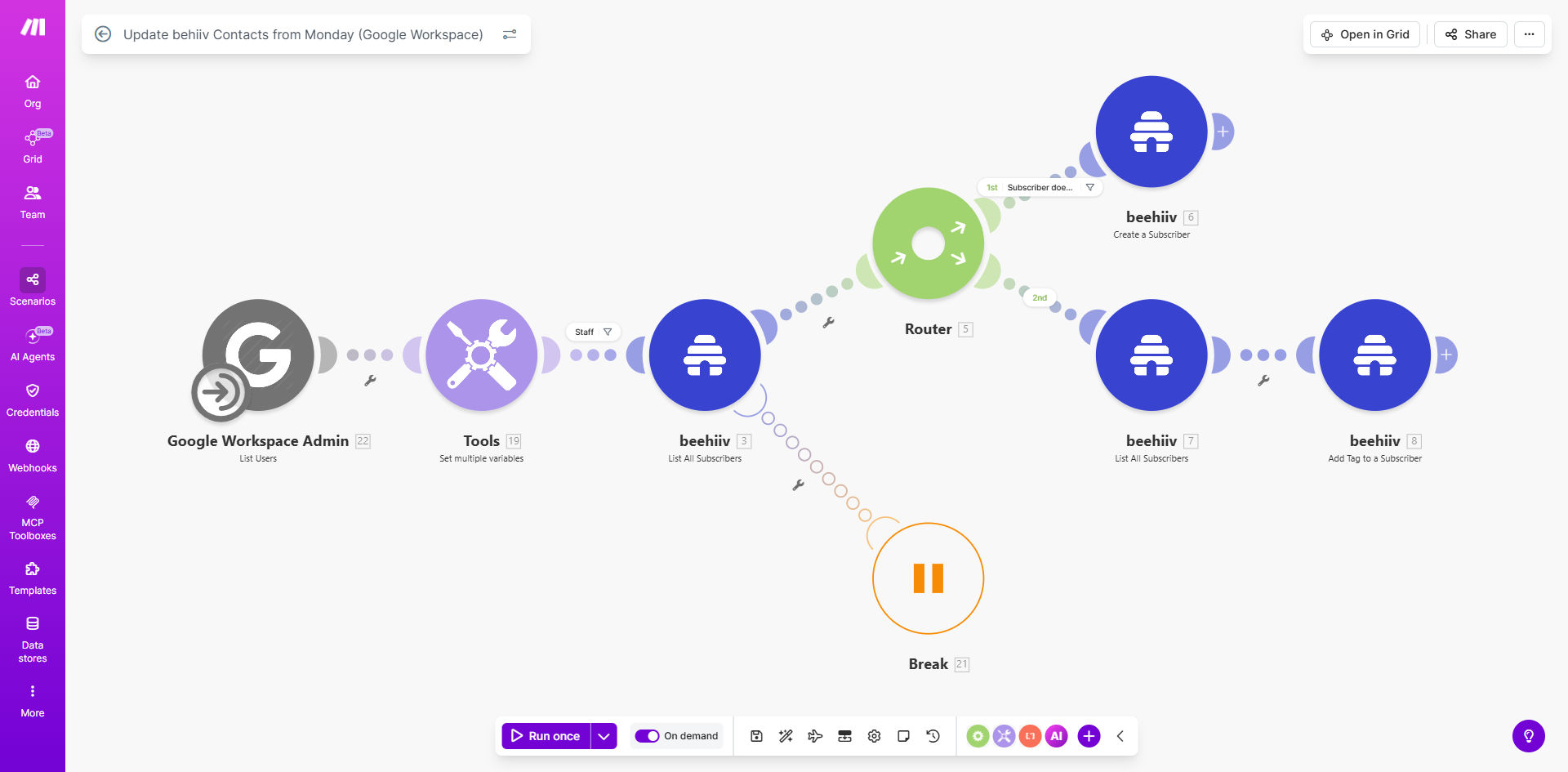The image size is (1568, 772).
Task: Click the Set multiple variables label
Action: tap(482, 458)
